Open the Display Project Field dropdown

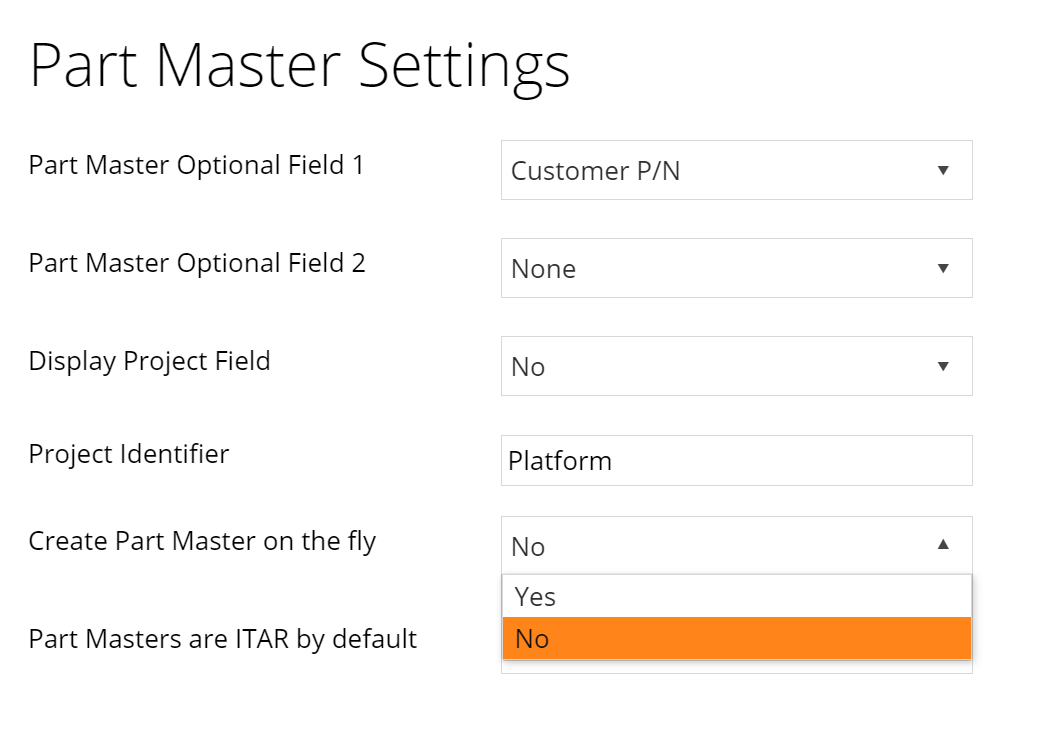[x=736, y=366]
